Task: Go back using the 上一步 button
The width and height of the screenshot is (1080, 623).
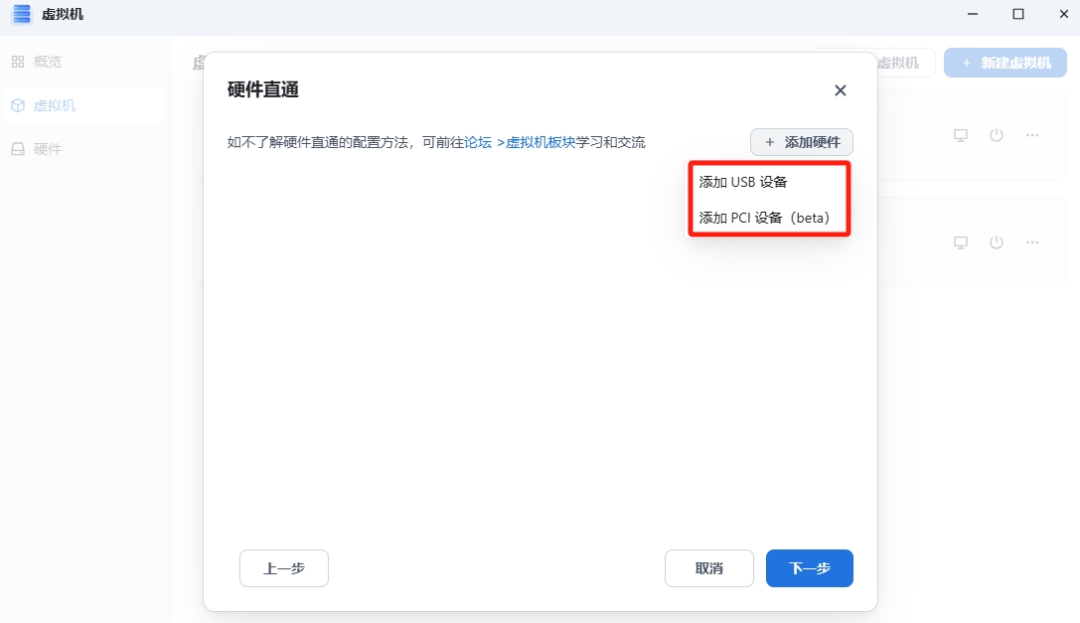Action: pos(283,568)
